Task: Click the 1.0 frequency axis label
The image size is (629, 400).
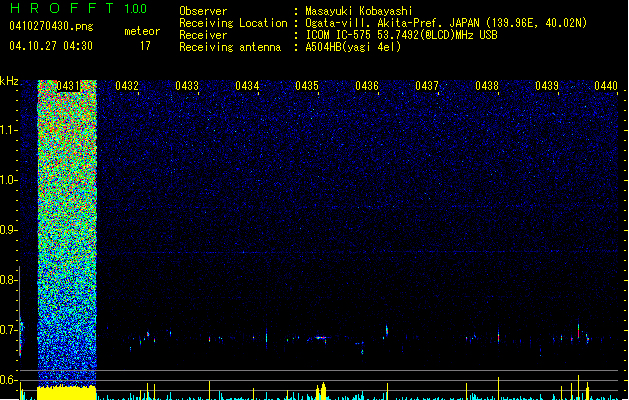Action: 8,180
